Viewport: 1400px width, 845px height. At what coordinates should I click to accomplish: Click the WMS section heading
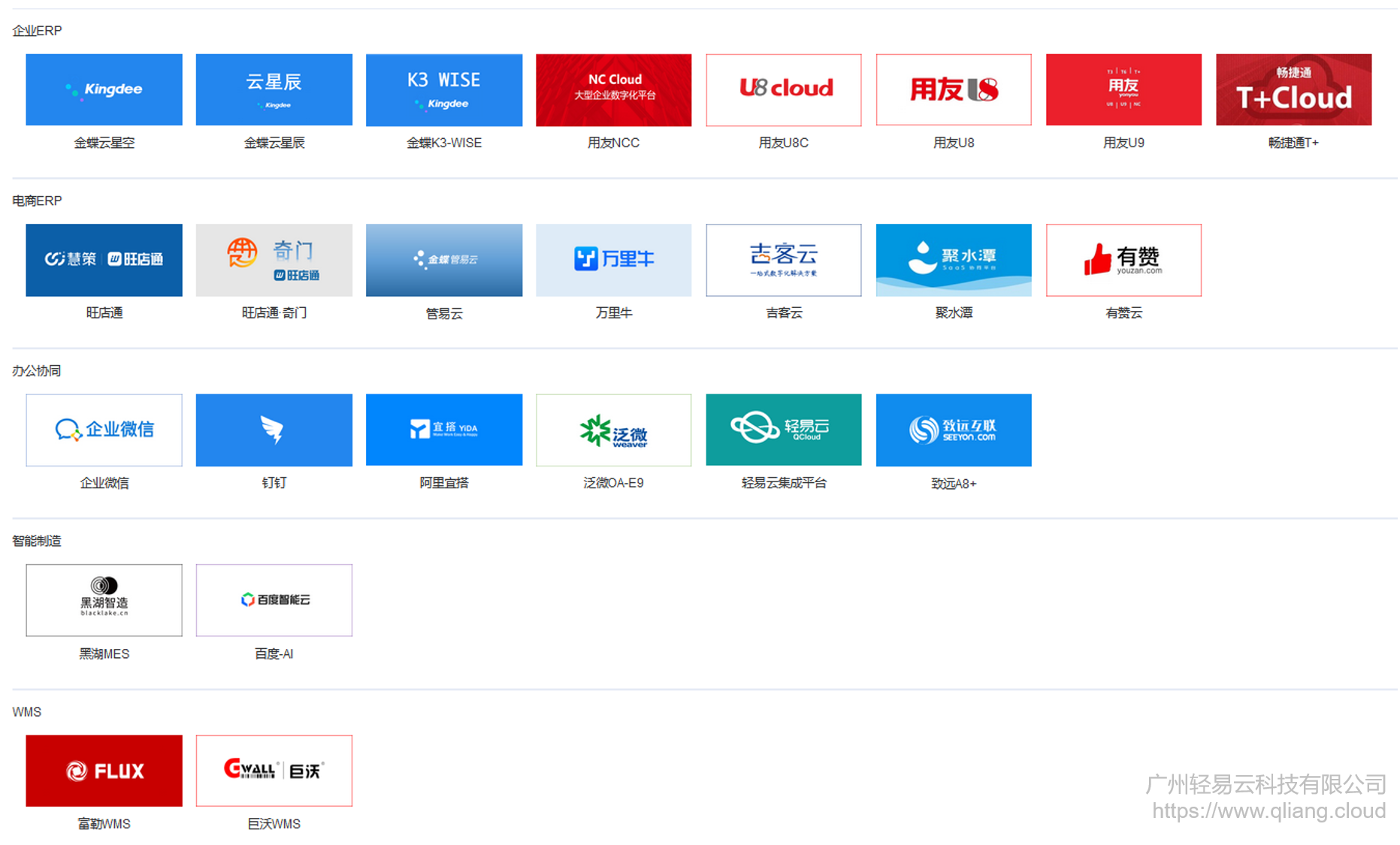point(27,712)
